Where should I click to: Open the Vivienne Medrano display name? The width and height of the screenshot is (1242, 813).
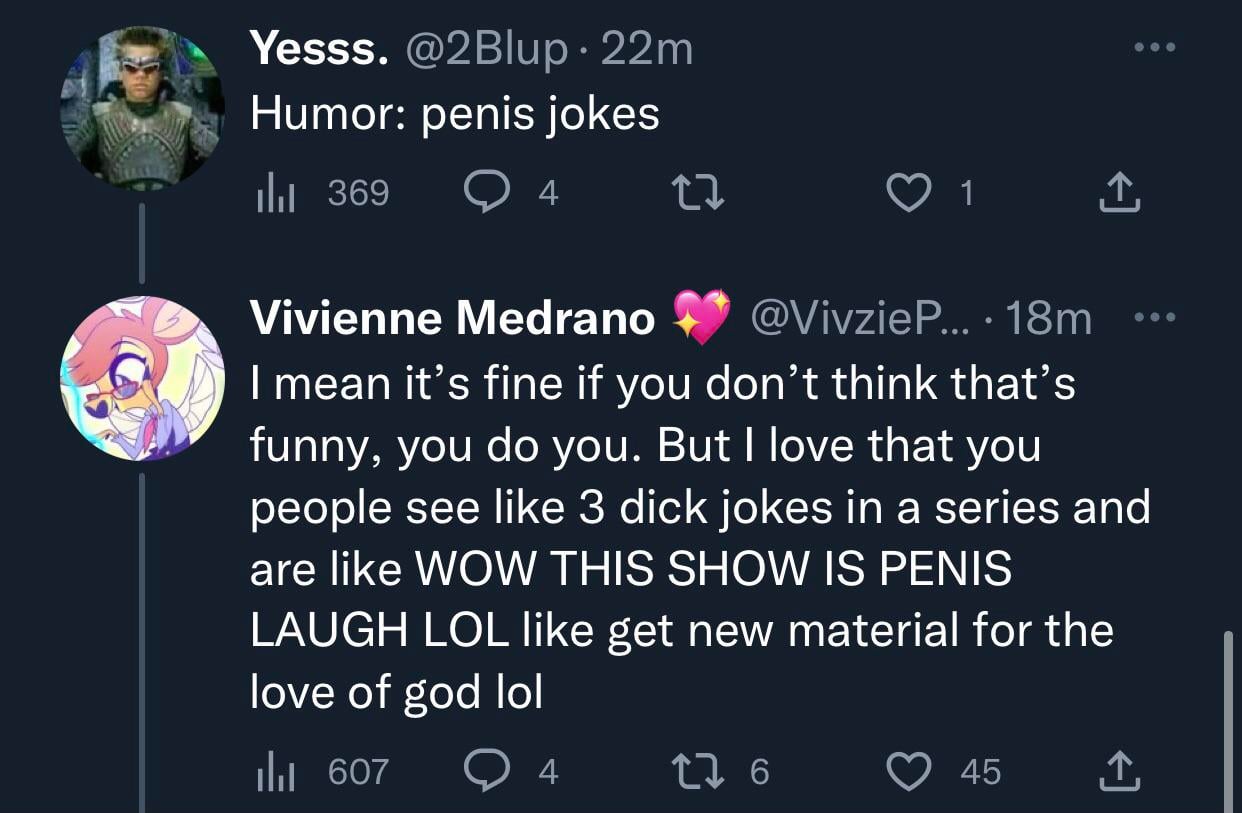coord(453,318)
